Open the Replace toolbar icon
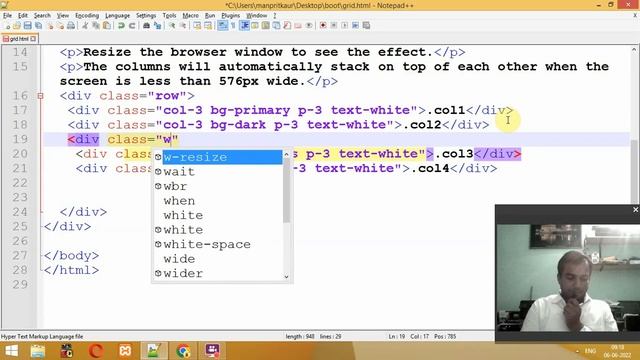 click(157, 25)
